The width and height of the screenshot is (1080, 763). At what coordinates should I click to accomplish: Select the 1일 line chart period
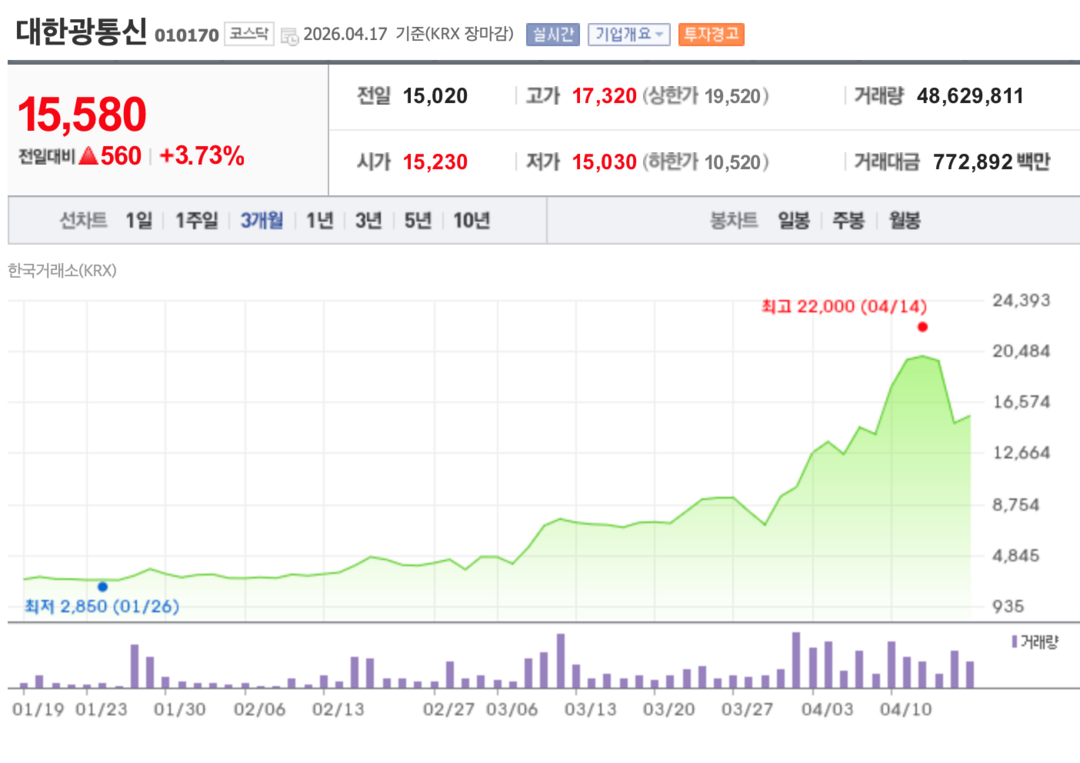click(x=139, y=221)
